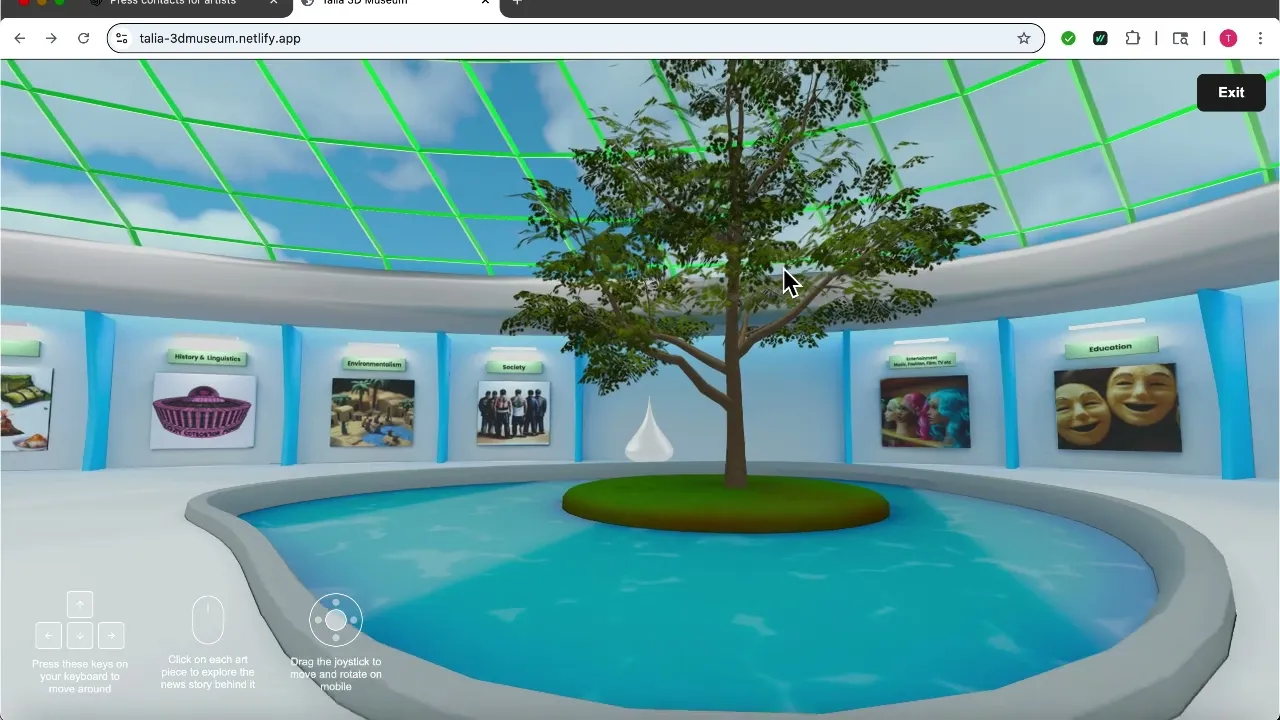This screenshot has width=1280, height=720.
Task: Click the browser forward arrow
Action: (52, 38)
